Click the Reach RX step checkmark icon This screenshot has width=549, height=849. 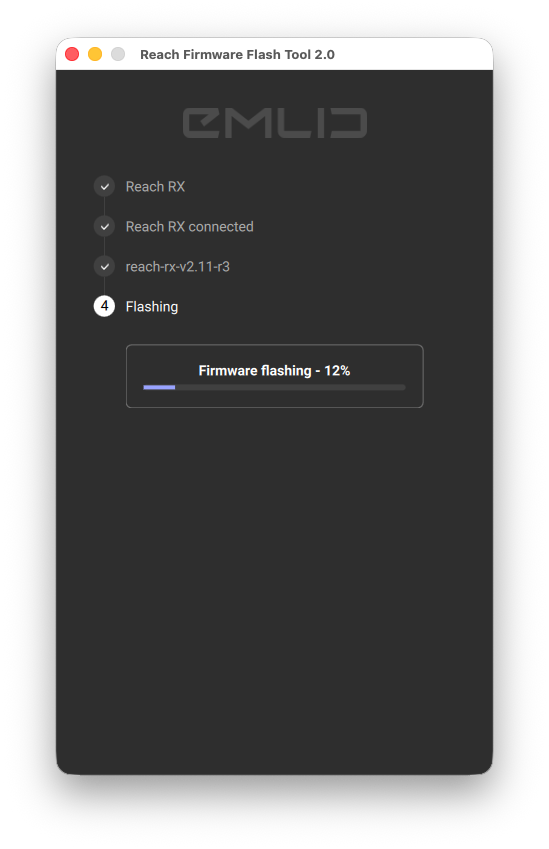(x=104, y=187)
